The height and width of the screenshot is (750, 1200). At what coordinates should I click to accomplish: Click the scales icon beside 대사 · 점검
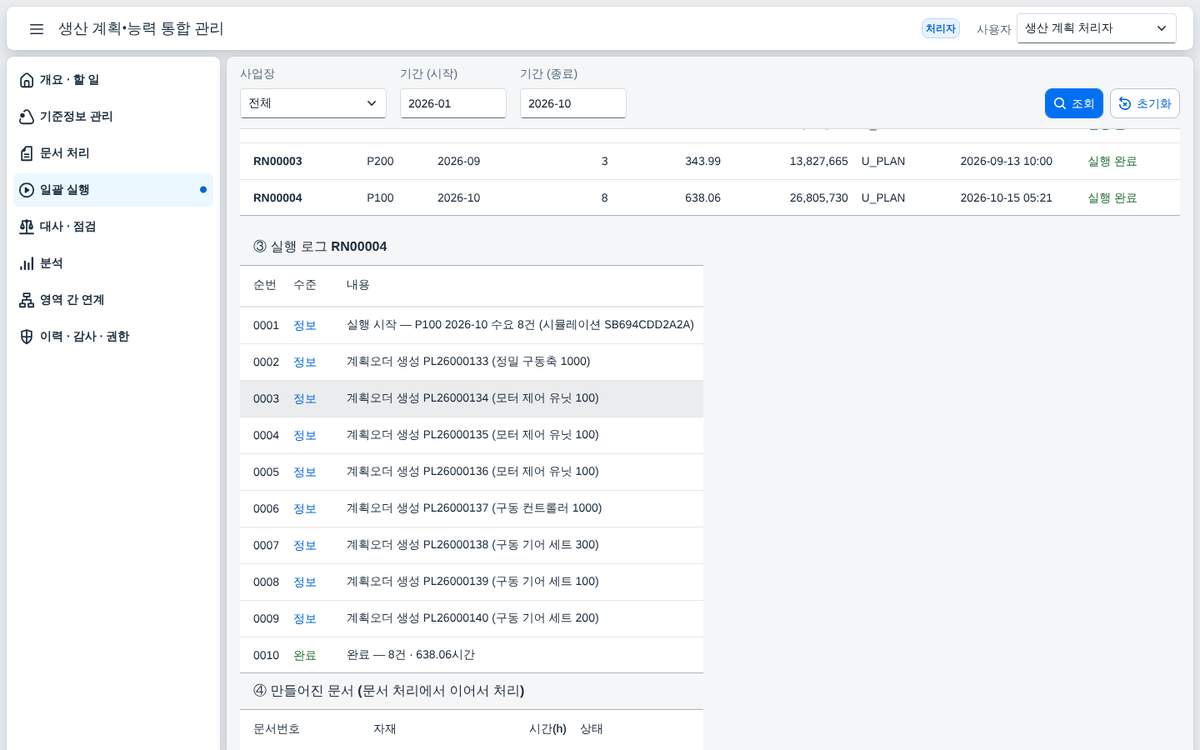click(27, 227)
